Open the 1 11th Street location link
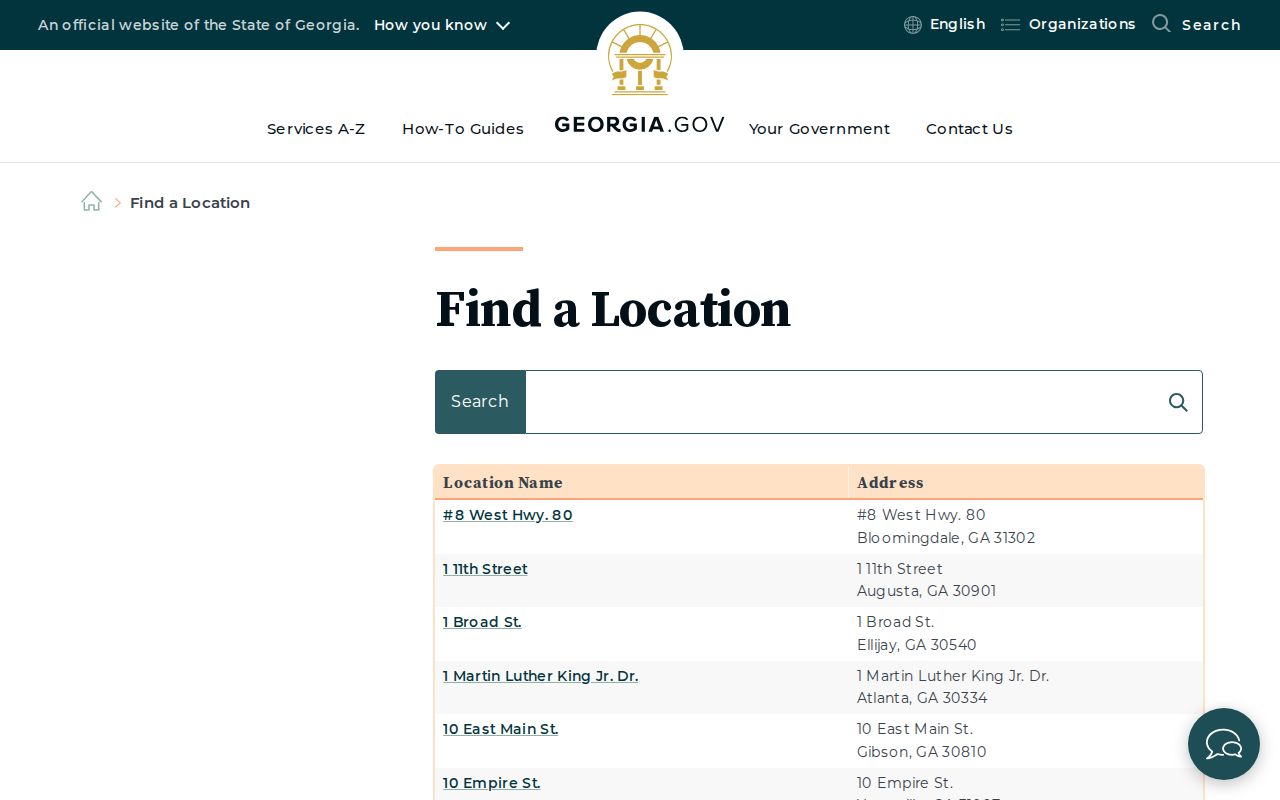 click(485, 569)
